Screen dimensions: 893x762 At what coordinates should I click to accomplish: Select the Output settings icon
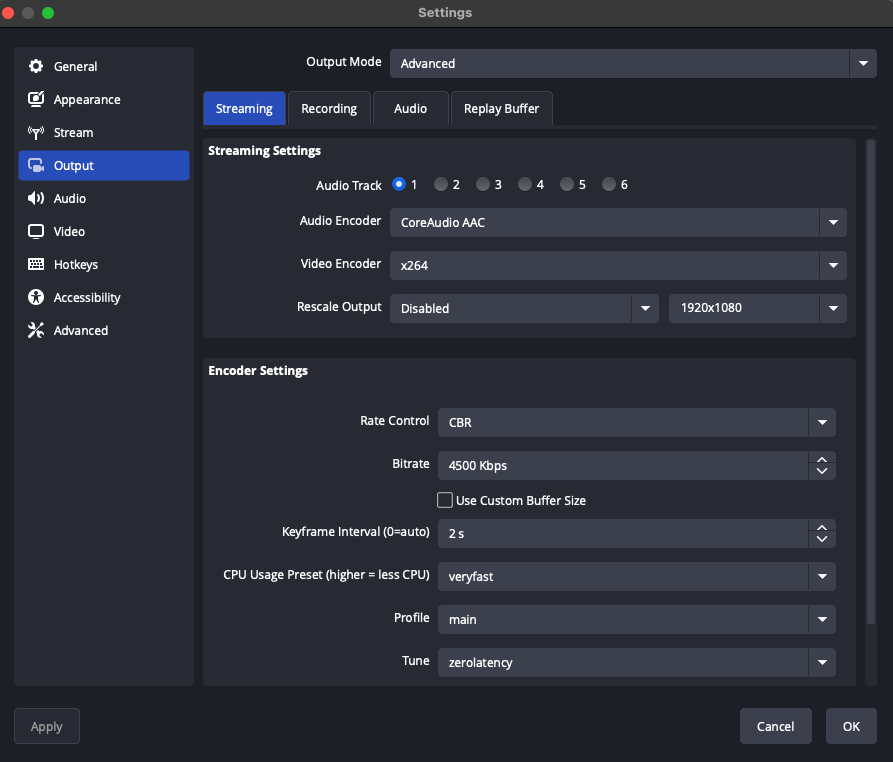(x=36, y=165)
